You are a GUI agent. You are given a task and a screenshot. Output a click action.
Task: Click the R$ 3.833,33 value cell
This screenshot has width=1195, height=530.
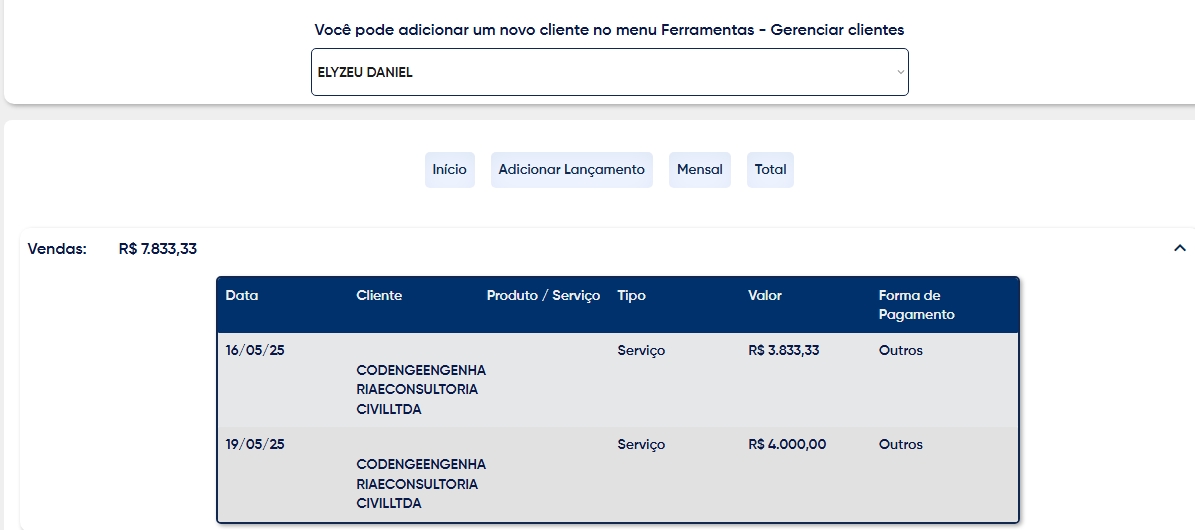point(783,351)
